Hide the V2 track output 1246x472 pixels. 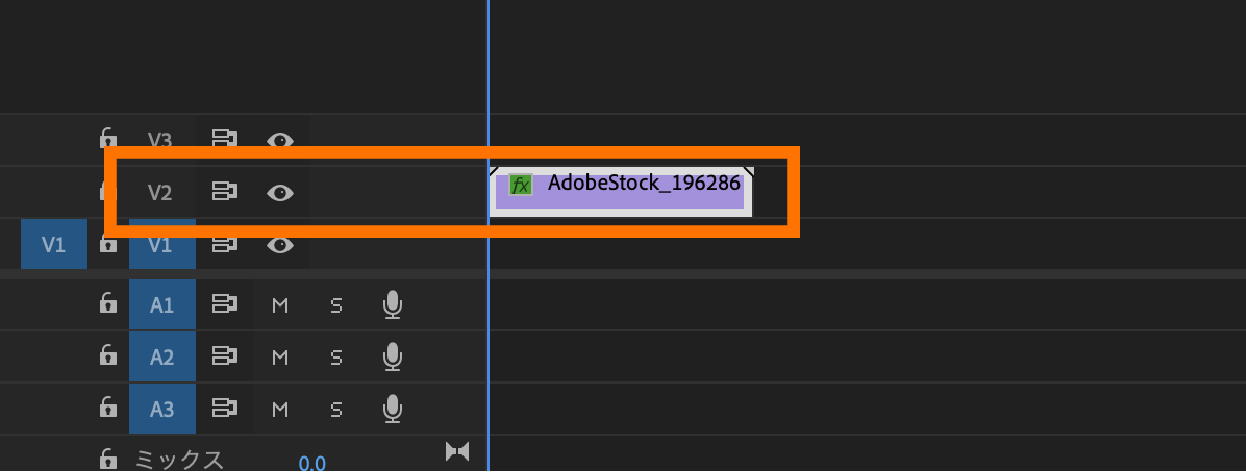[281, 192]
